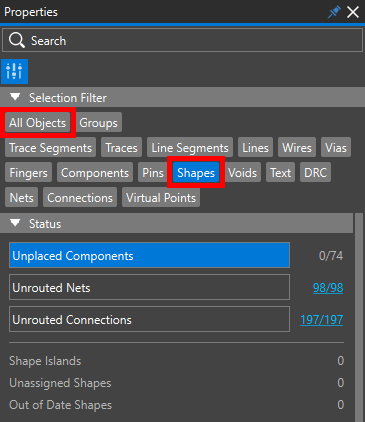Screen dimensions: 365x422
Task: Toggle the Virtual Points filter
Action: [x=161, y=198]
